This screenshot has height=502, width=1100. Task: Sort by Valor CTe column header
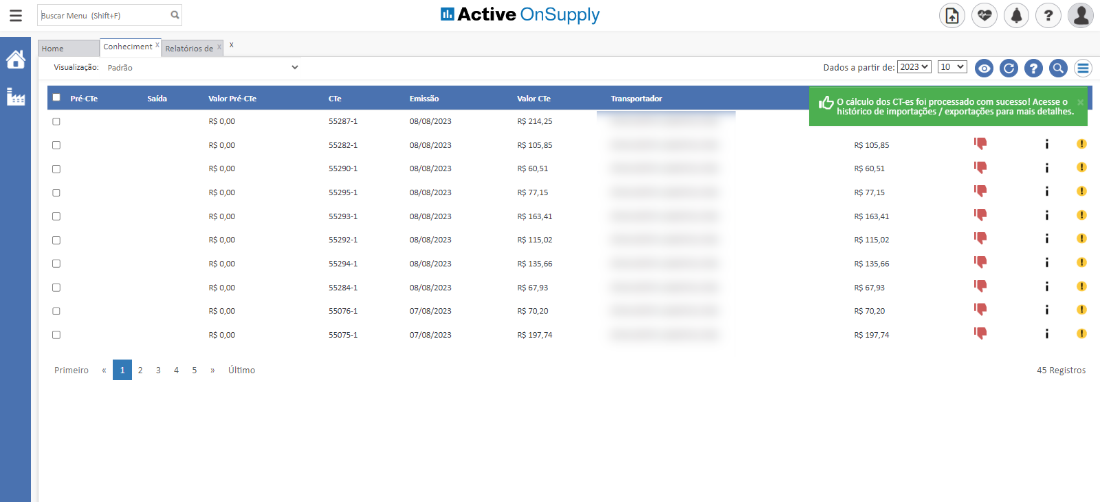point(533,99)
